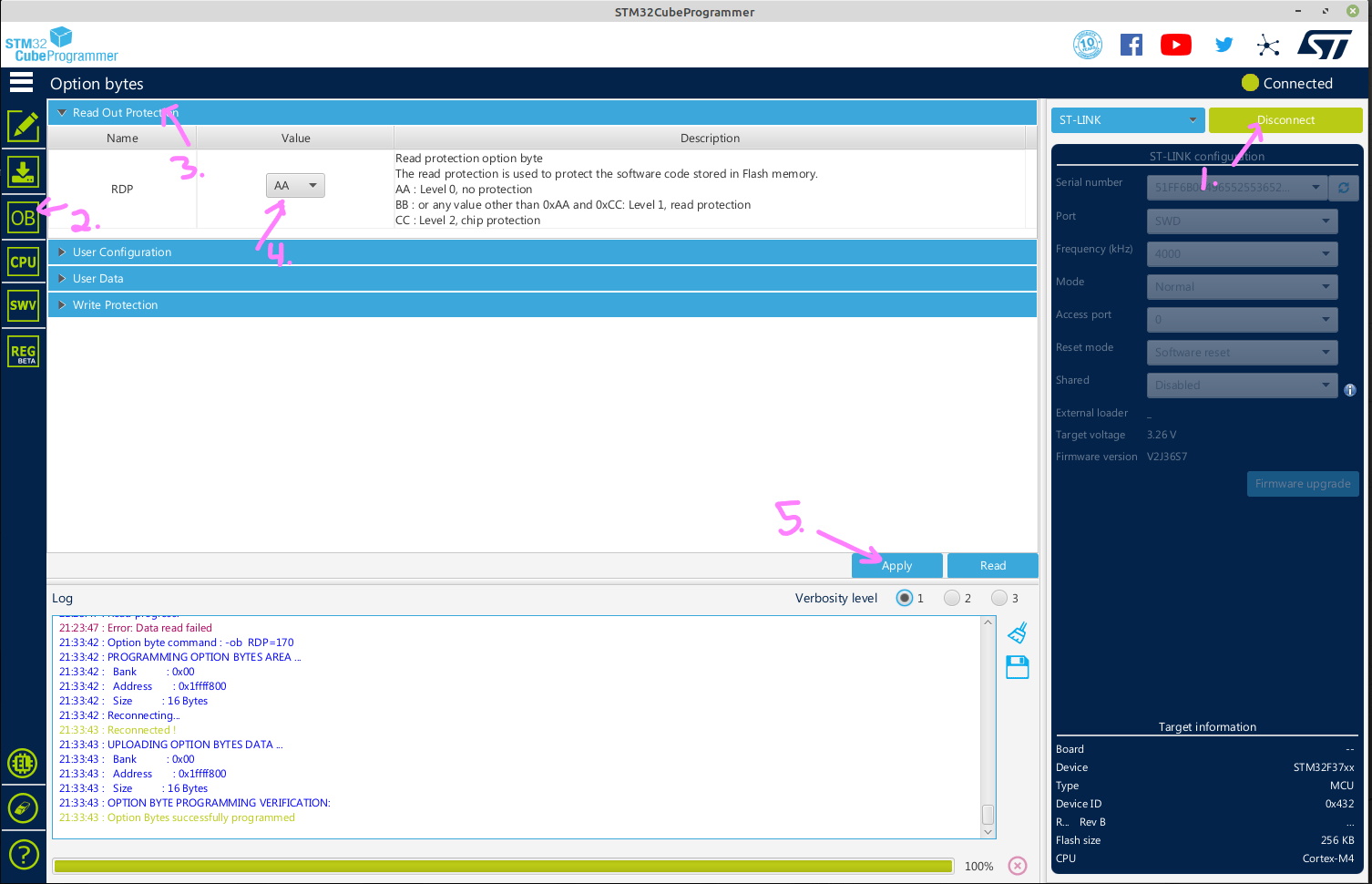
Task: Save the log with the floppy icon
Action: pyautogui.click(x=1018, y=667)
